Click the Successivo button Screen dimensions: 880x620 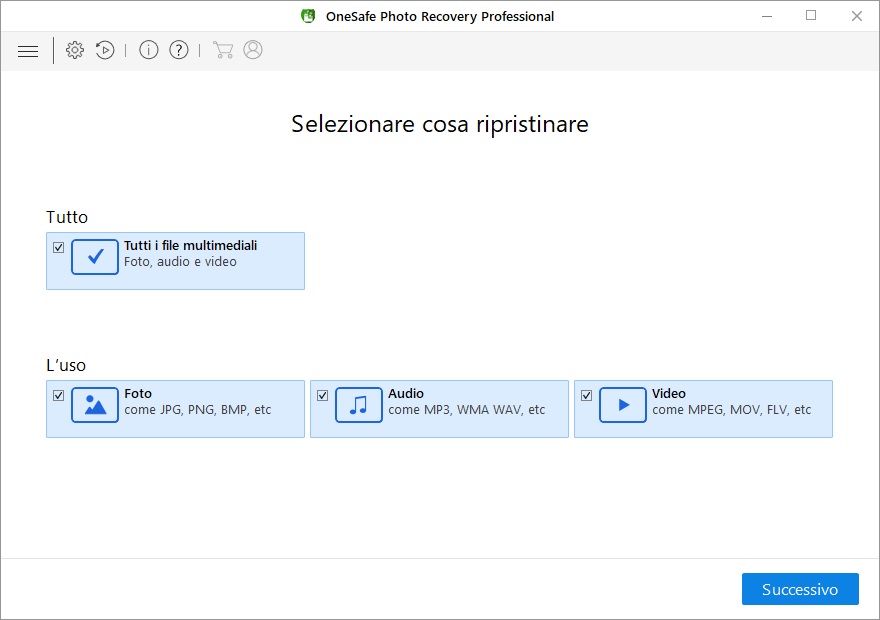pos(800,589)
